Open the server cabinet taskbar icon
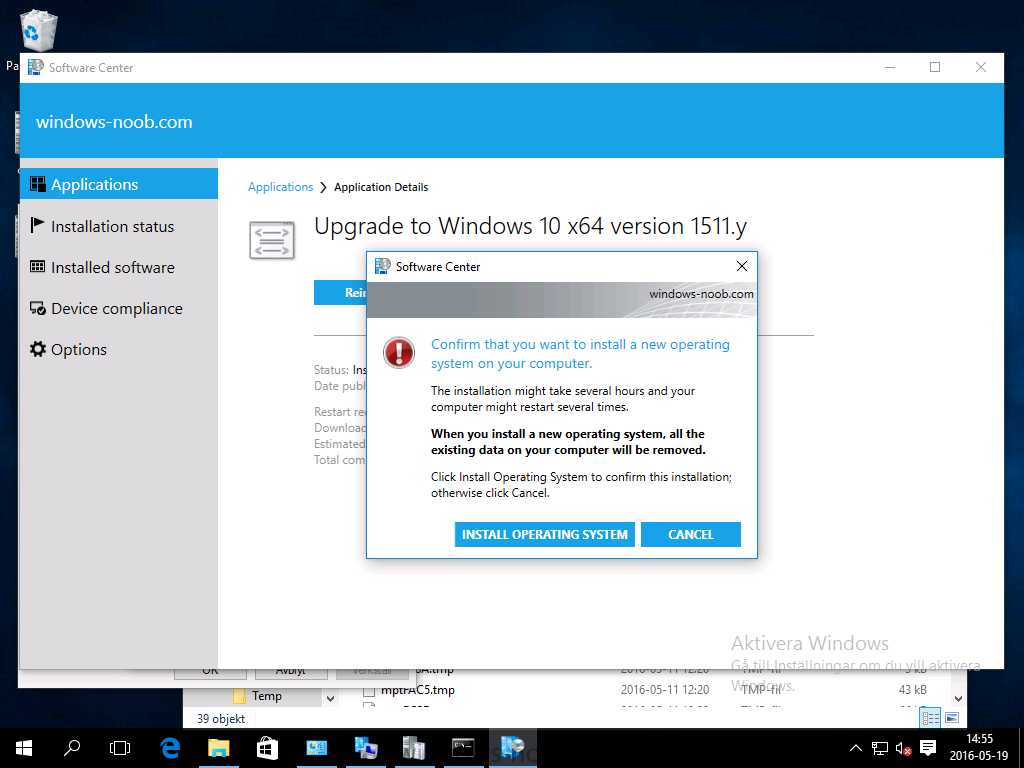1024x768 pixels. coord(414,748)
